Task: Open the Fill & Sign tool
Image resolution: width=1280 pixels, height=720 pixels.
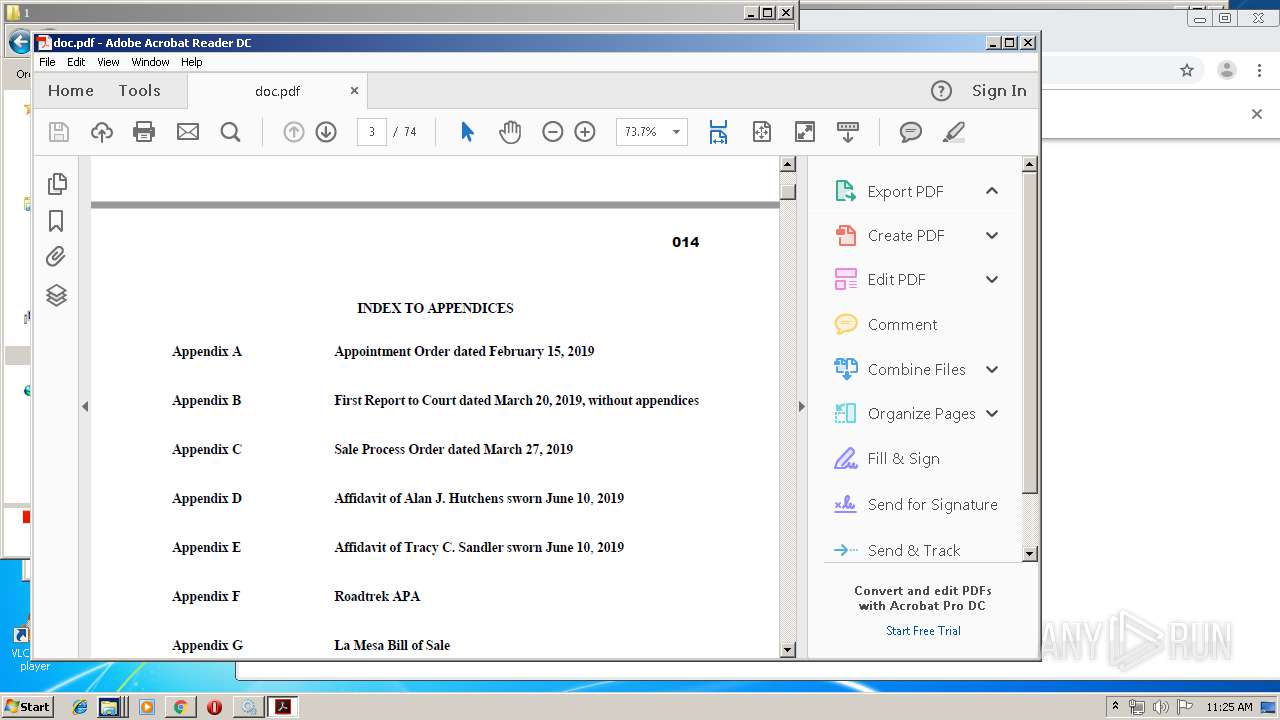Action: pos(903,458)
